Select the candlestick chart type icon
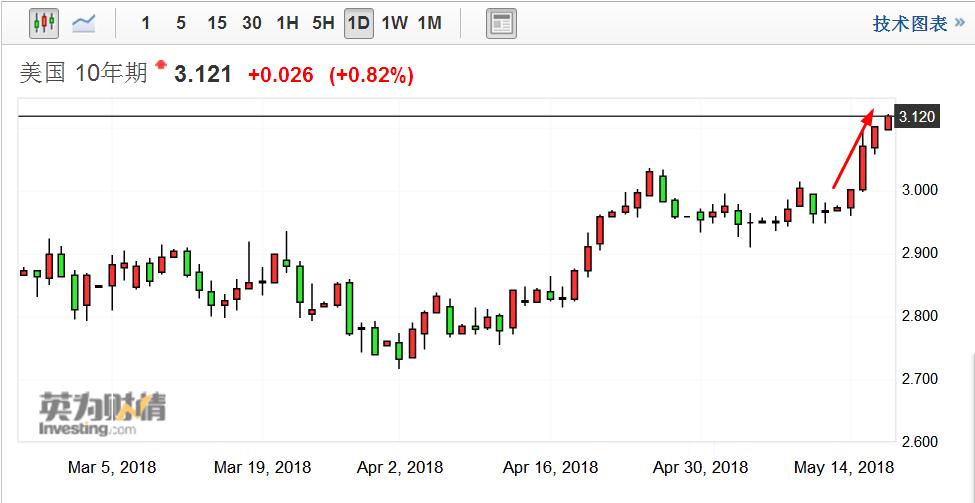The width and height of the screenshot is (975, 503). coord(44,24)
